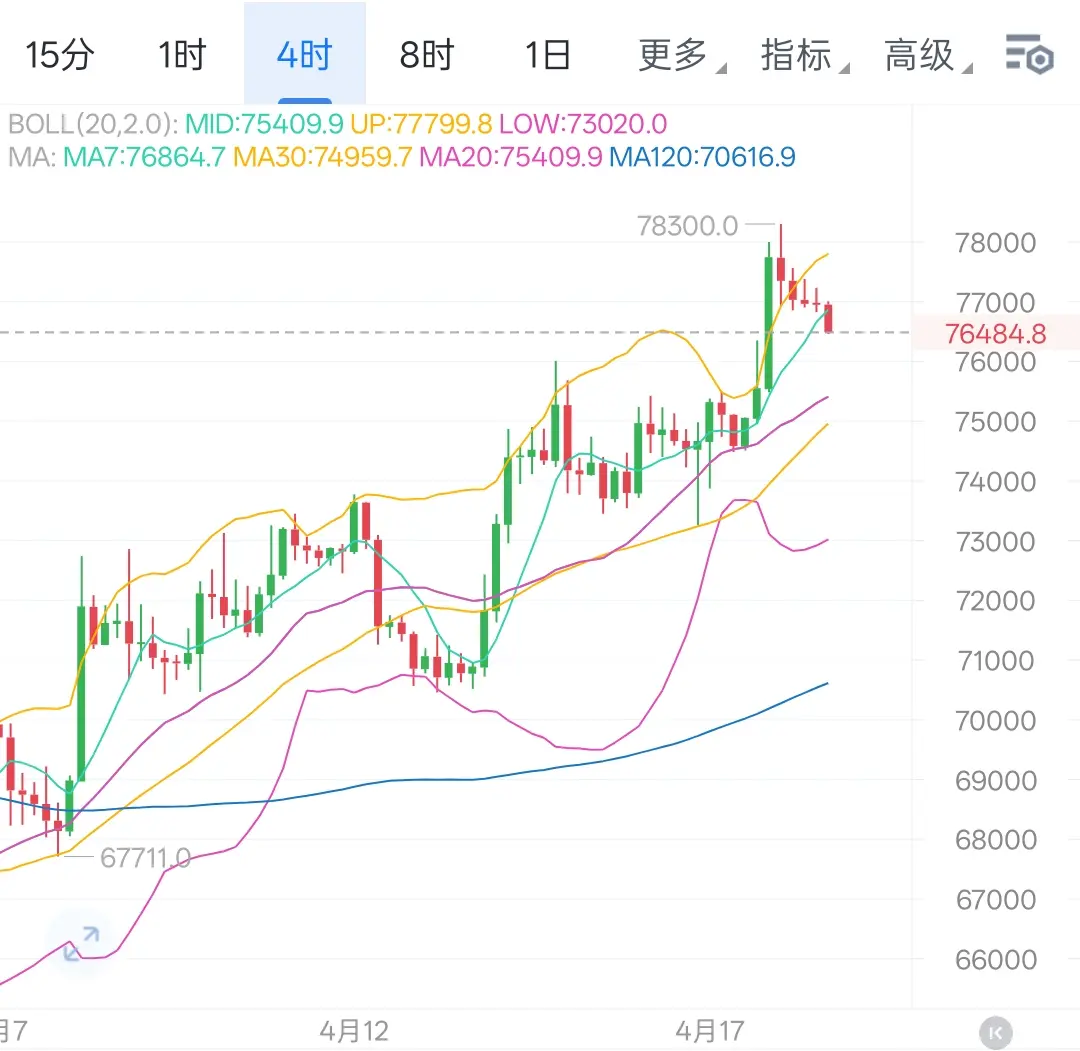Switch to the 1时 timeframe tab
The width and height of the screenshot is (1080, 1051).
pos(182,55)
